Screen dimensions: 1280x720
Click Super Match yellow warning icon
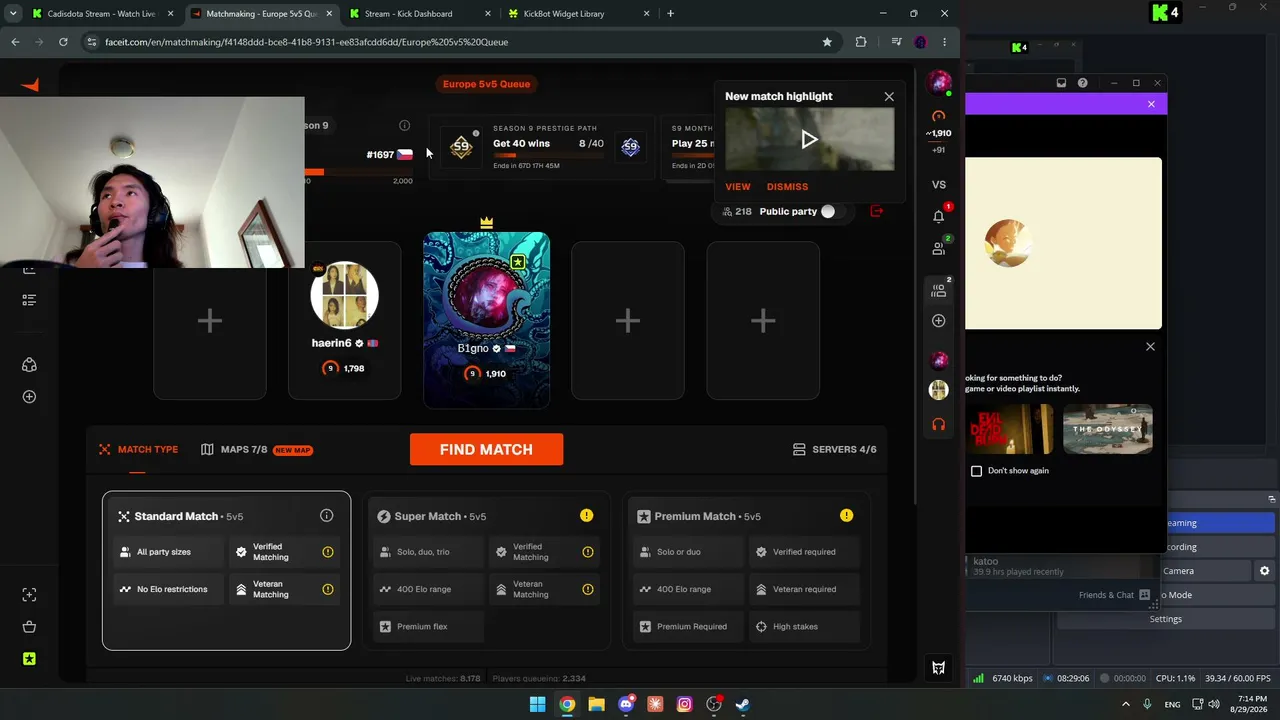click(587, 516)
